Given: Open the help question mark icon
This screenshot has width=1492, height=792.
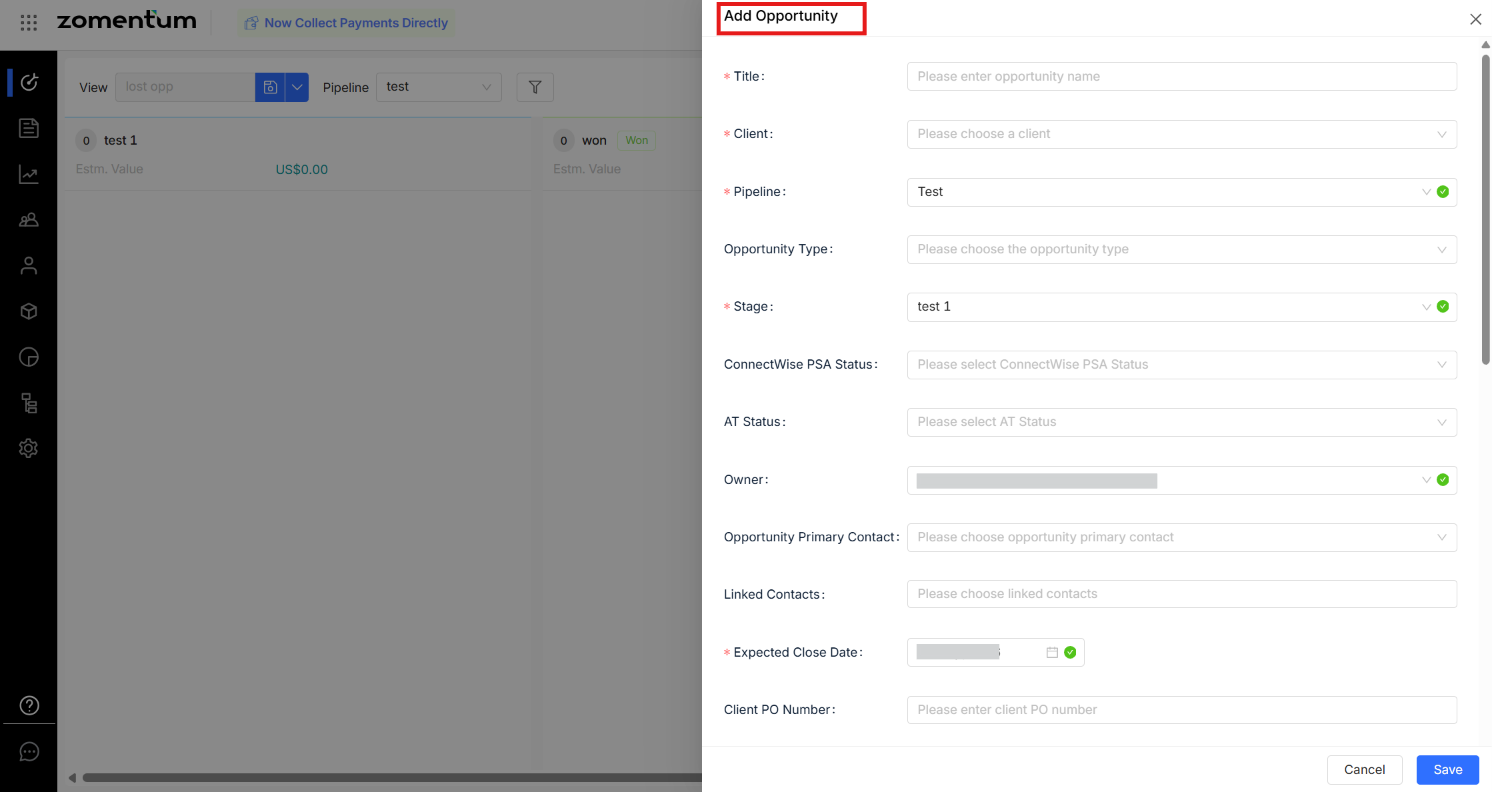Looking at the screenshot, I should (x=29, y=705).
